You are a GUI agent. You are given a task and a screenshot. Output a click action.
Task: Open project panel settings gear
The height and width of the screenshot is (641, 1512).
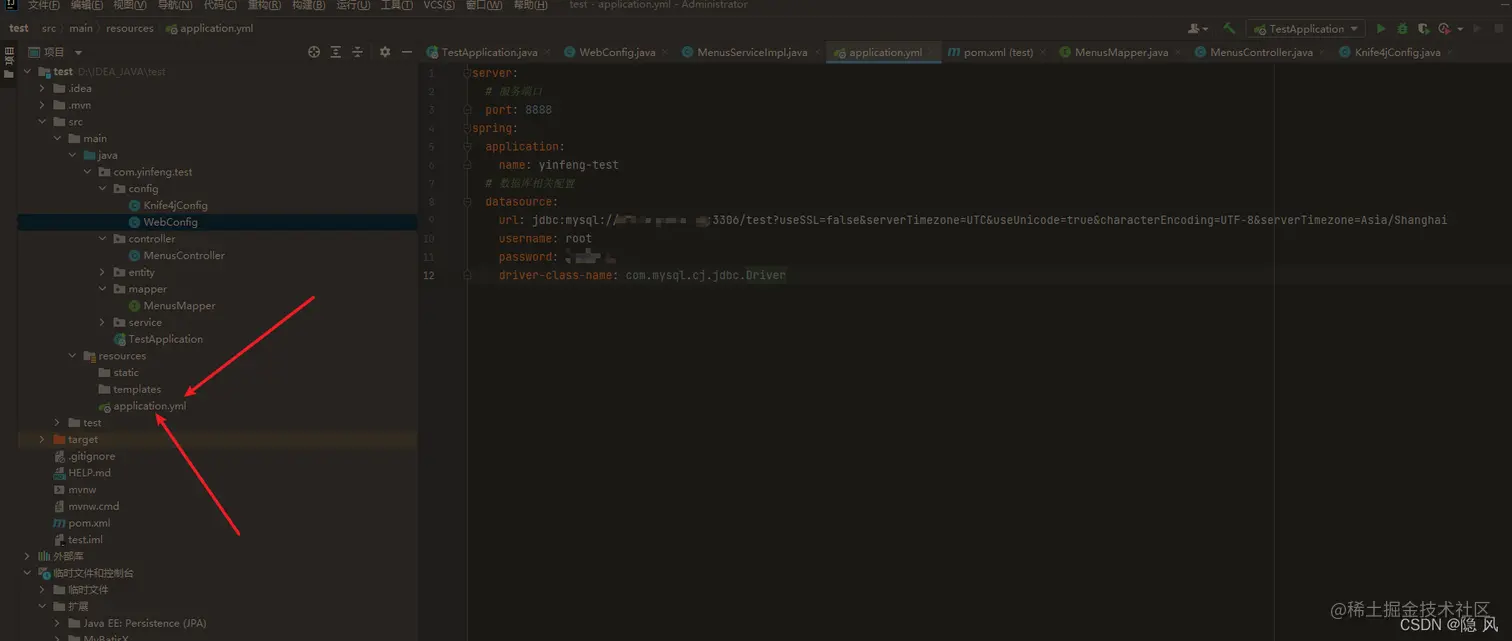pos(385,52)
